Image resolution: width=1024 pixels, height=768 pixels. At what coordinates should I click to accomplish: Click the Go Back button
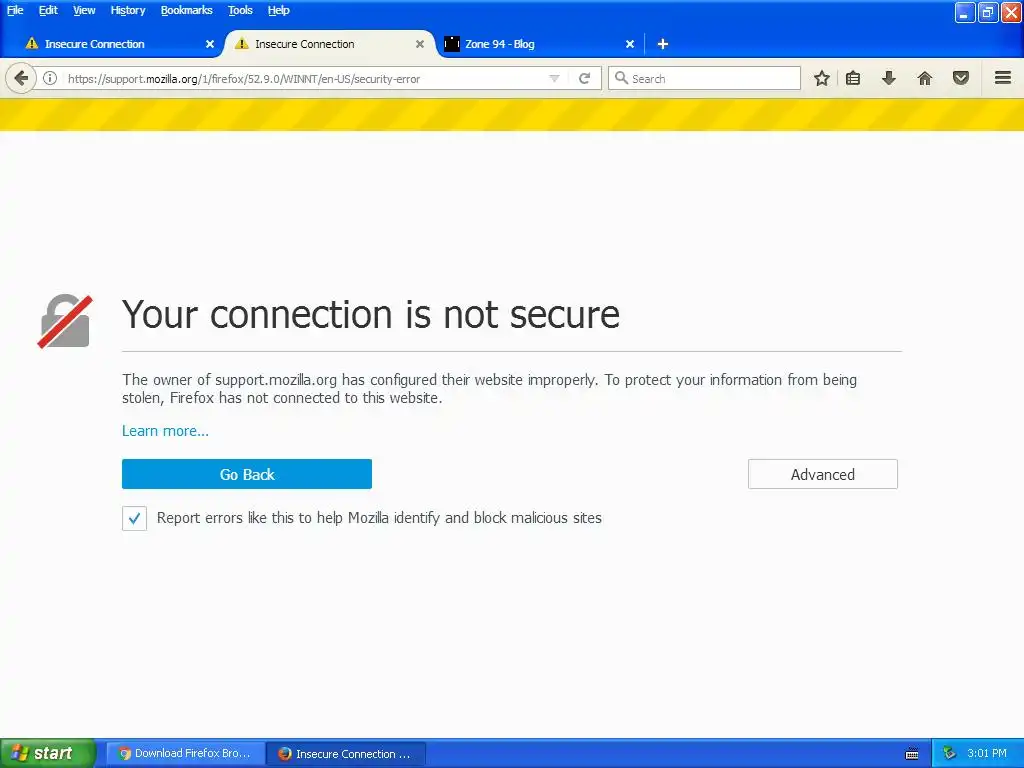(247, 474)
